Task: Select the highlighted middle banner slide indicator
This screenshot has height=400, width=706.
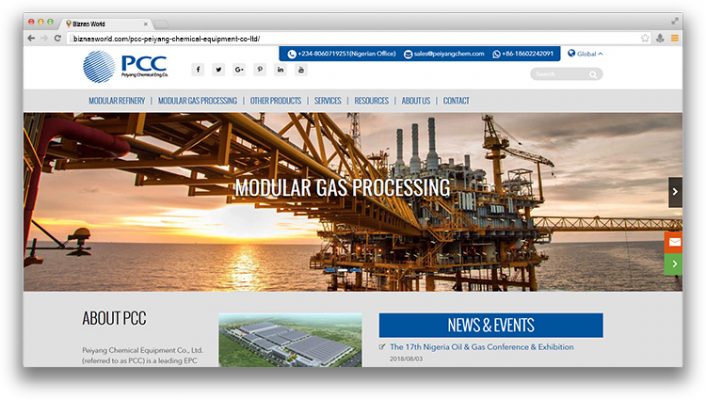Action: tap(343, 270)
